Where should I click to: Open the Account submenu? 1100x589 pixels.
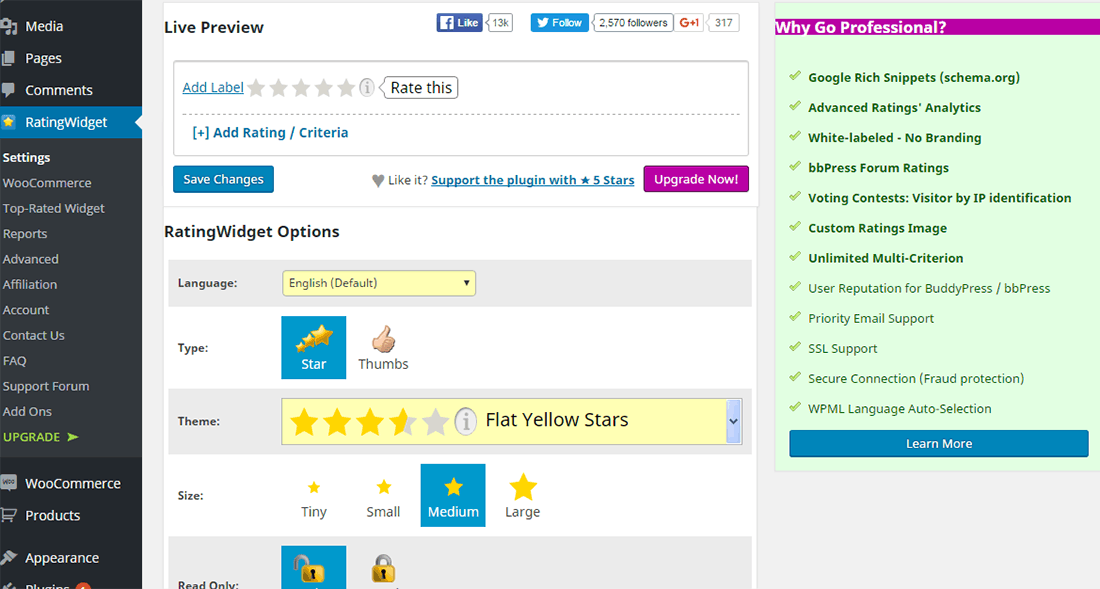(26, 310)
